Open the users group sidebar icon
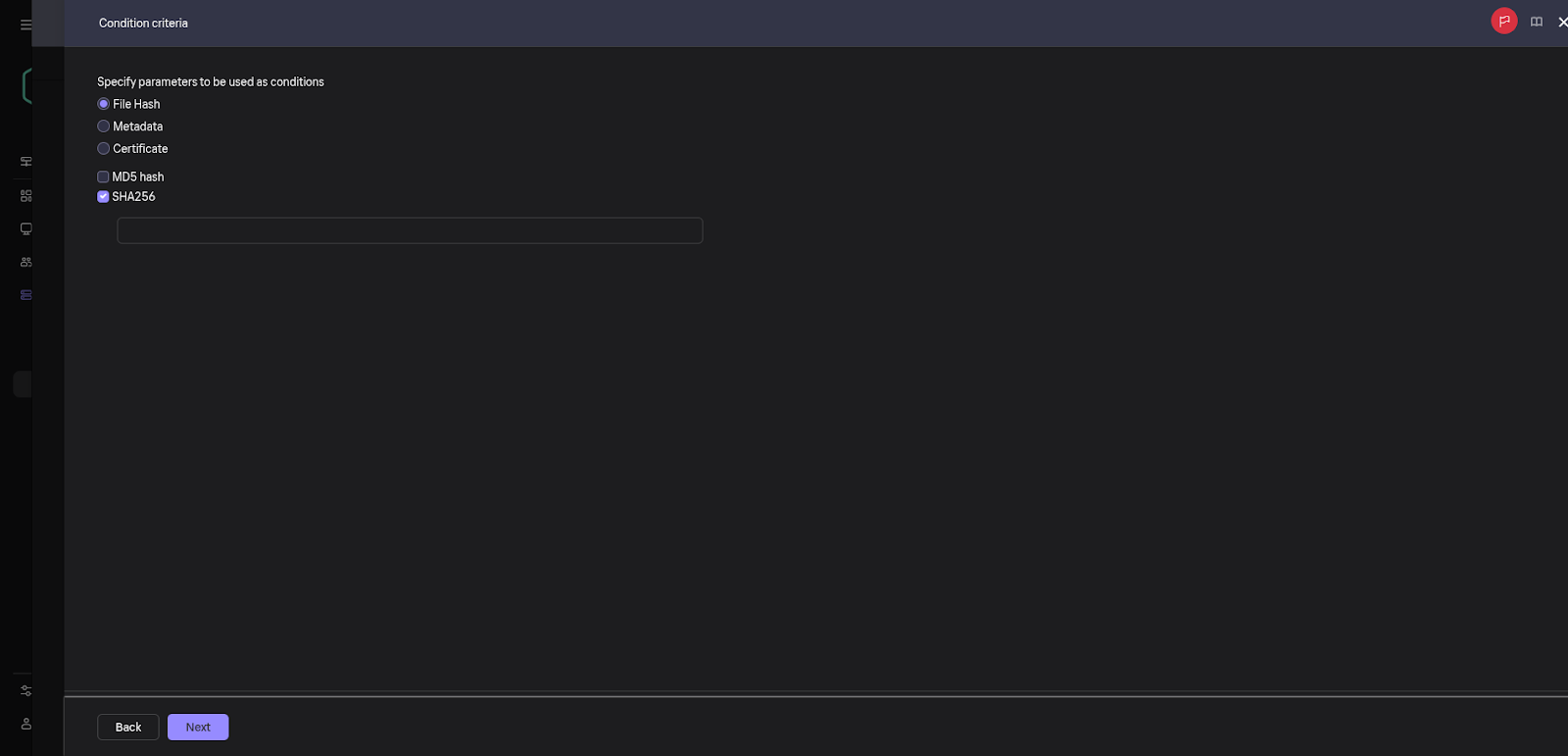 tap(26, 262)
